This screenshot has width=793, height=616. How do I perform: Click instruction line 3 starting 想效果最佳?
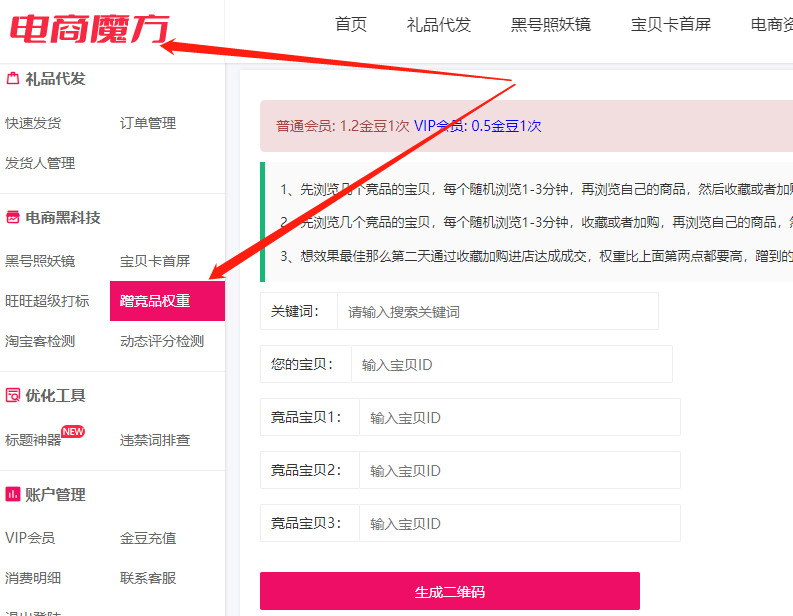click(x=537, y=256)
